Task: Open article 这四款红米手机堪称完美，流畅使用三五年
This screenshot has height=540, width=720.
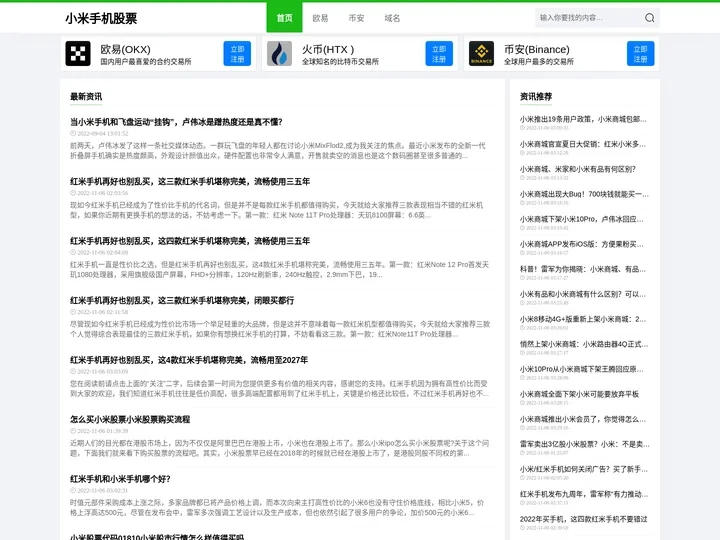Action: coord(190,241)
